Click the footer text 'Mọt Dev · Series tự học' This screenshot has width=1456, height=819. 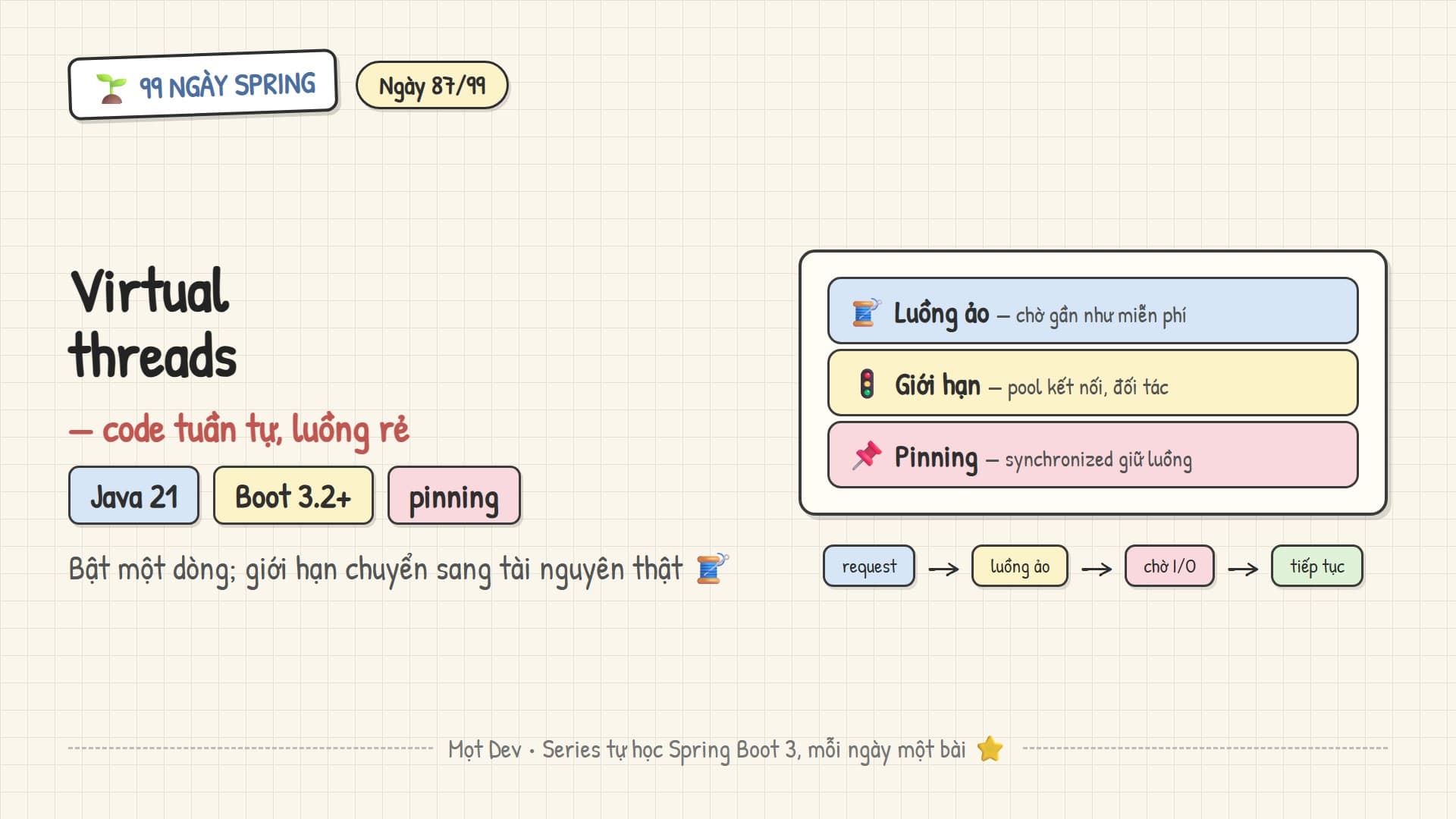click(x=555, y=750)
